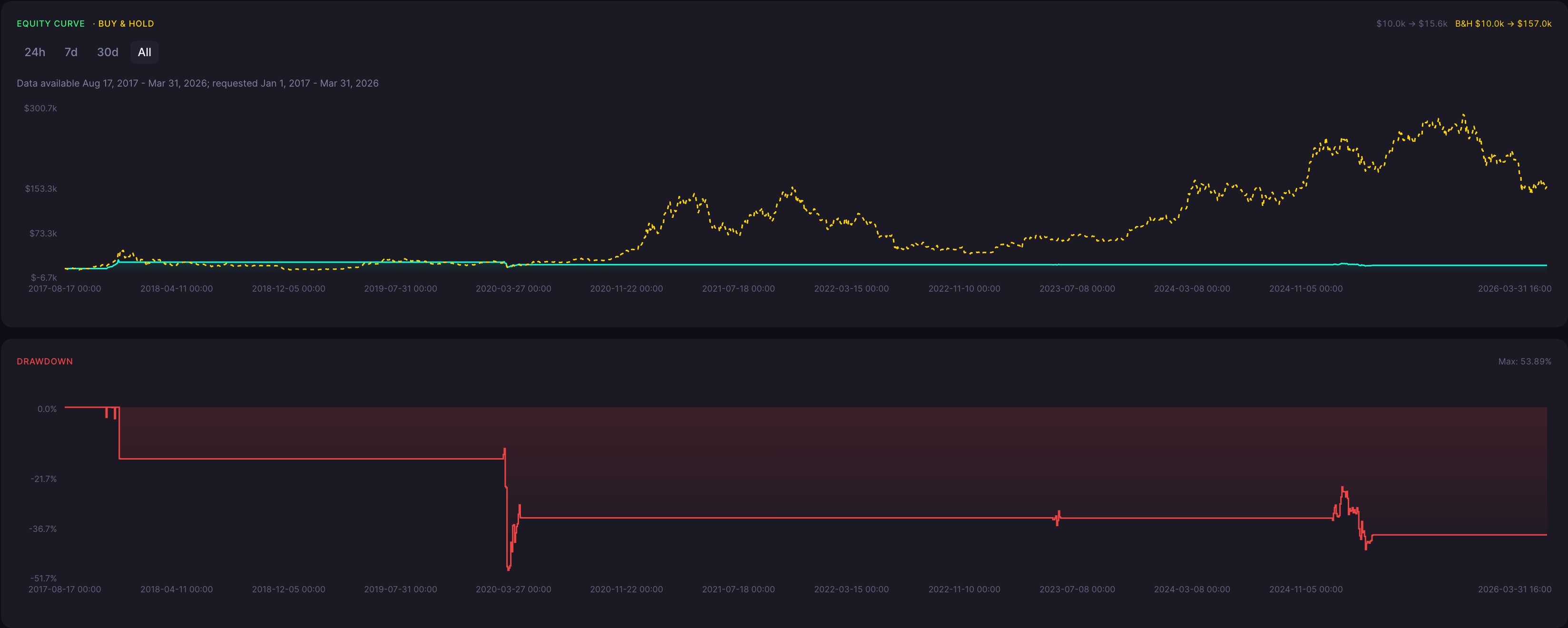The height and width of the screenshot is (628, 1568).
Task: Click the $153.3k y-axis label
Action: 41,189
